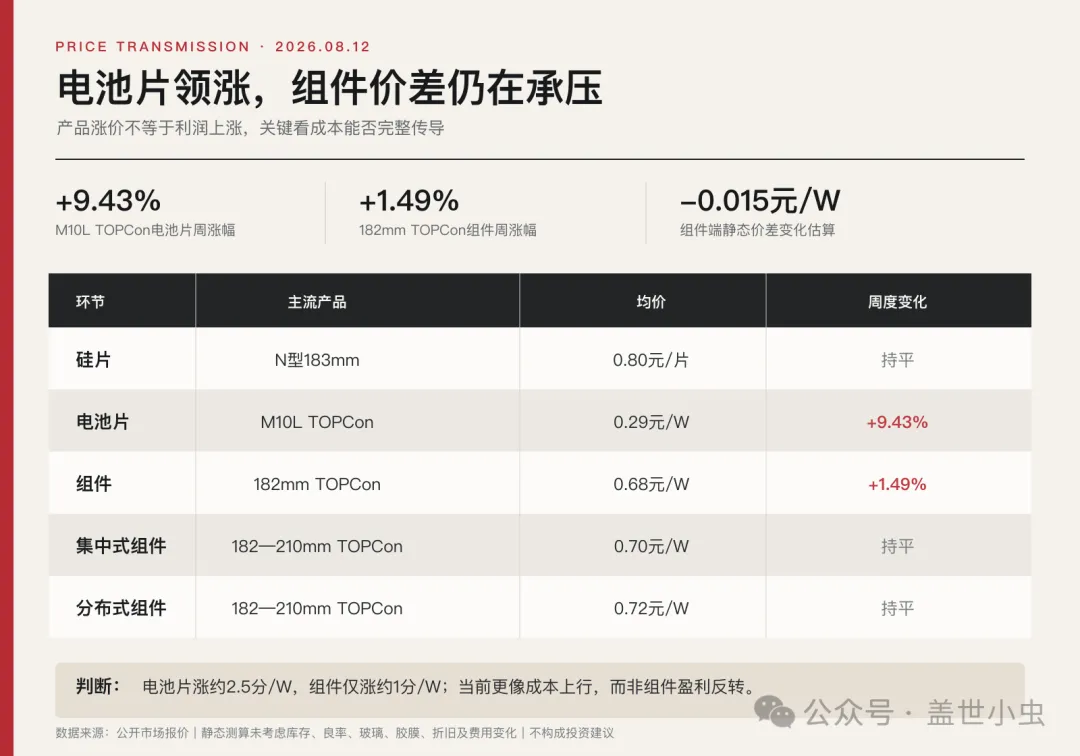Viewport: 1080px width, 756px height.
Task: Select the 环节 column header
Action: click(90, 302)
